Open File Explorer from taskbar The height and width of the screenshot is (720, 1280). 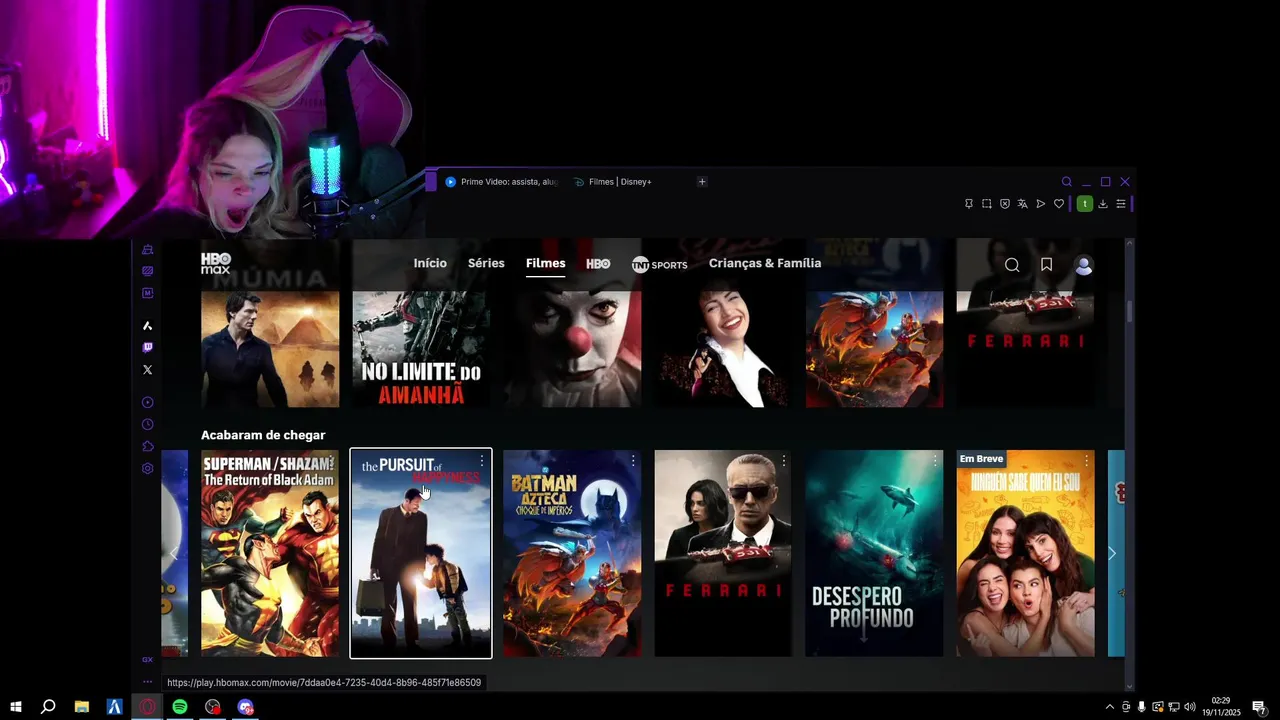81,707
